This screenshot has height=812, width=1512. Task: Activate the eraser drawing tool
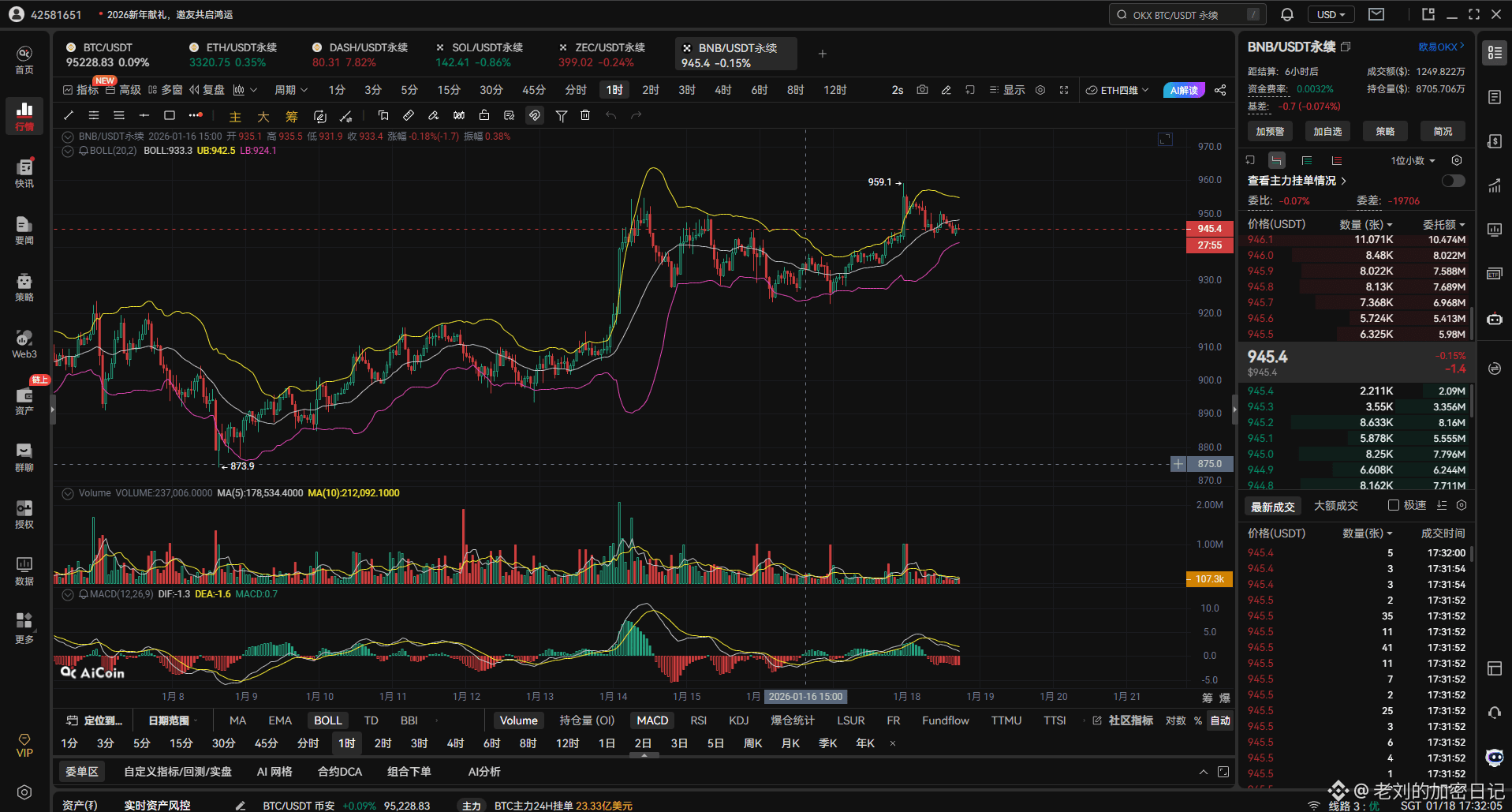pyautogui.click(x=434, y=115)
